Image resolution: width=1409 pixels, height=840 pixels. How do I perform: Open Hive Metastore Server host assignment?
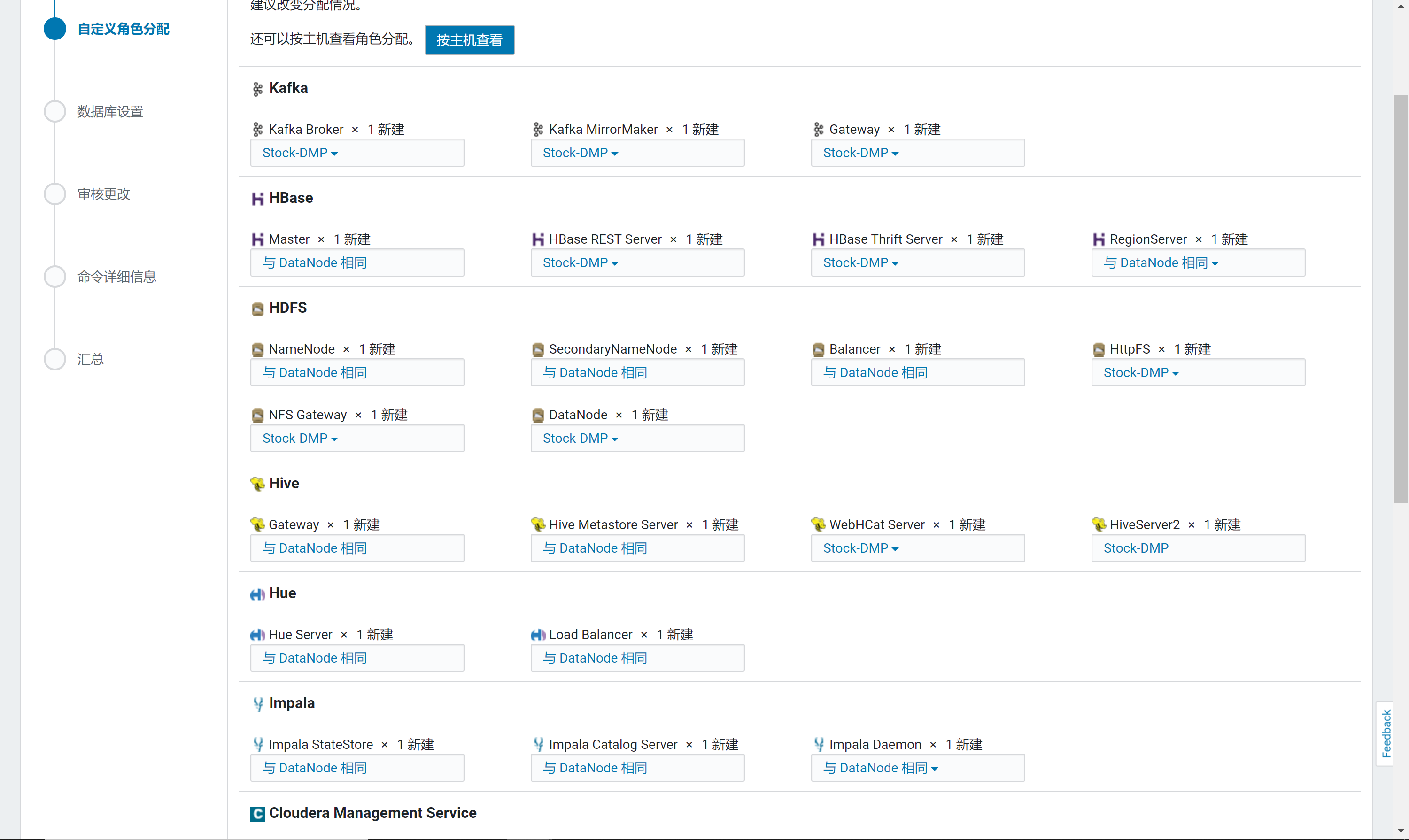637,548
